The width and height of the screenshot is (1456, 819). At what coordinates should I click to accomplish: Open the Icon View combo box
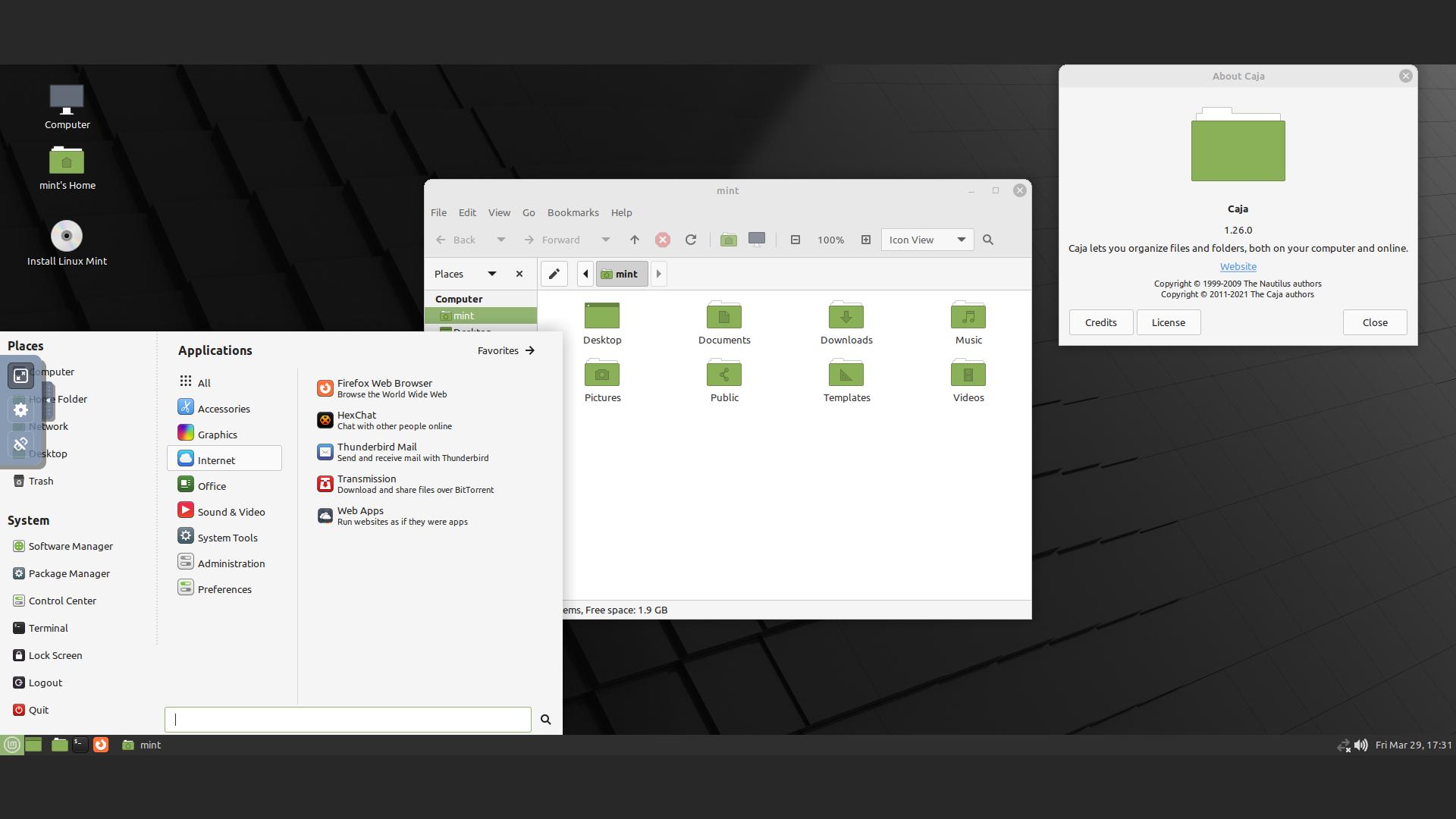(927, 240)
